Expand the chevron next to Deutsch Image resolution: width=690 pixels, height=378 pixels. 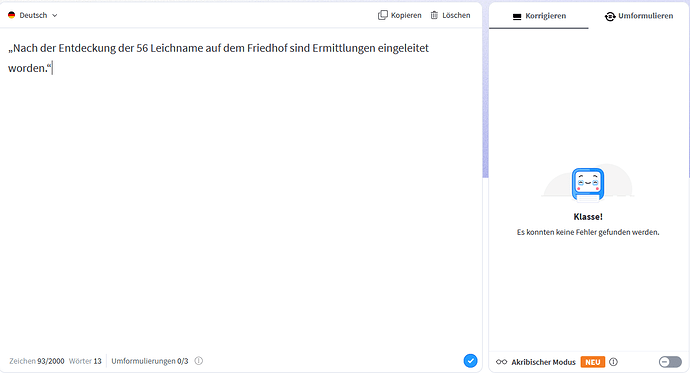(55, 15)
